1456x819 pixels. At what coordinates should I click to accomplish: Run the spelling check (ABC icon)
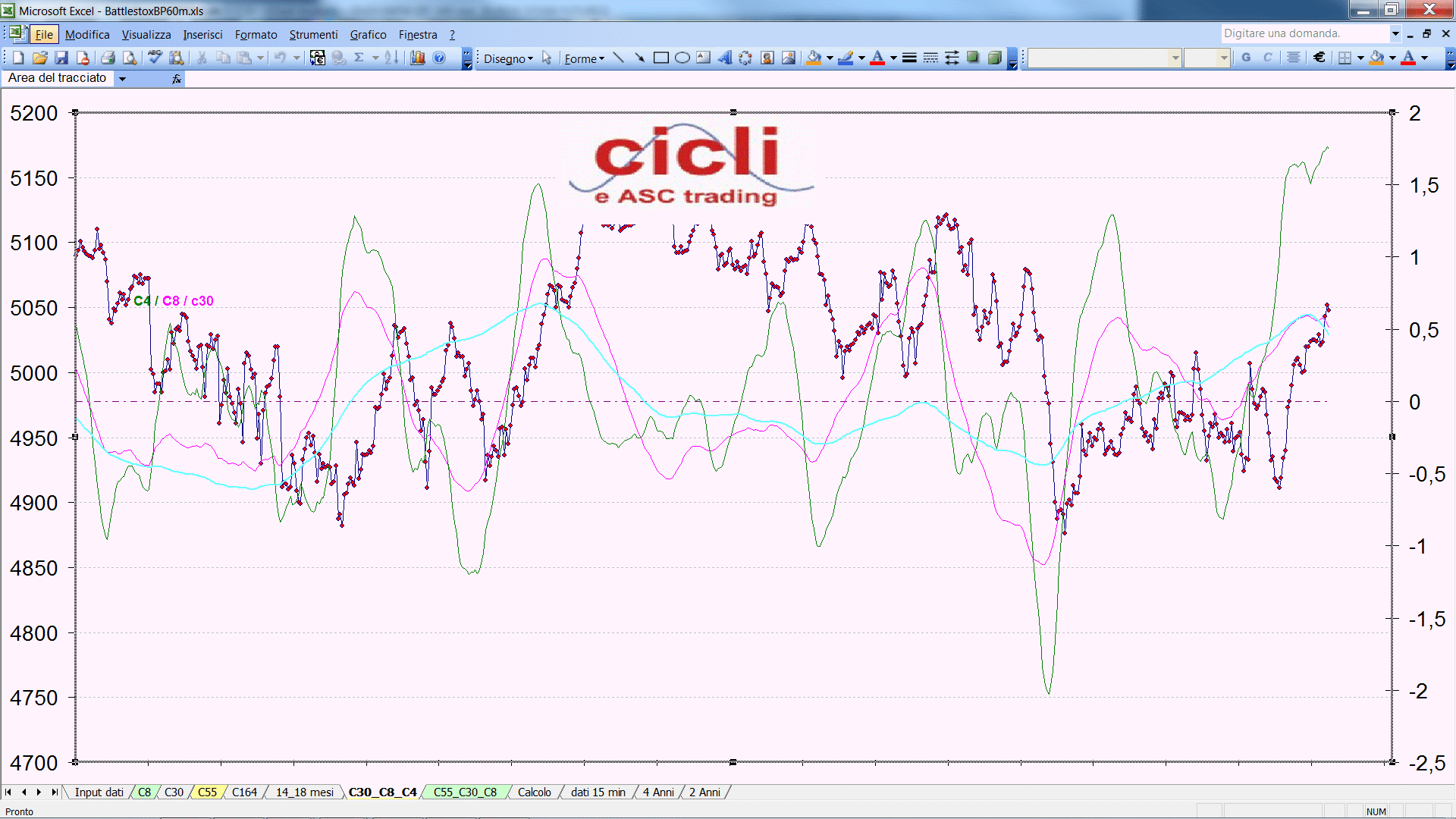coord(155,58)
